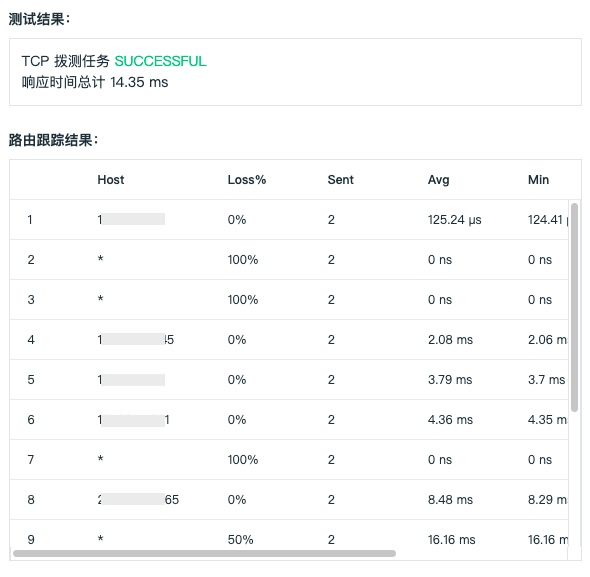Click hop number 5 in the table
The image size is (590, 577).
pos(31,379)
